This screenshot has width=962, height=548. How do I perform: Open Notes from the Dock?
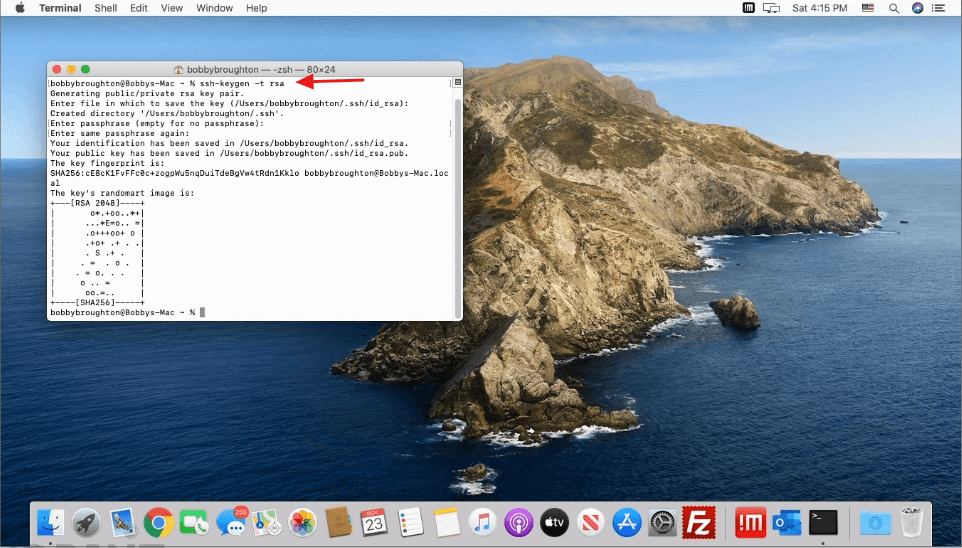[x=446, y=523]
